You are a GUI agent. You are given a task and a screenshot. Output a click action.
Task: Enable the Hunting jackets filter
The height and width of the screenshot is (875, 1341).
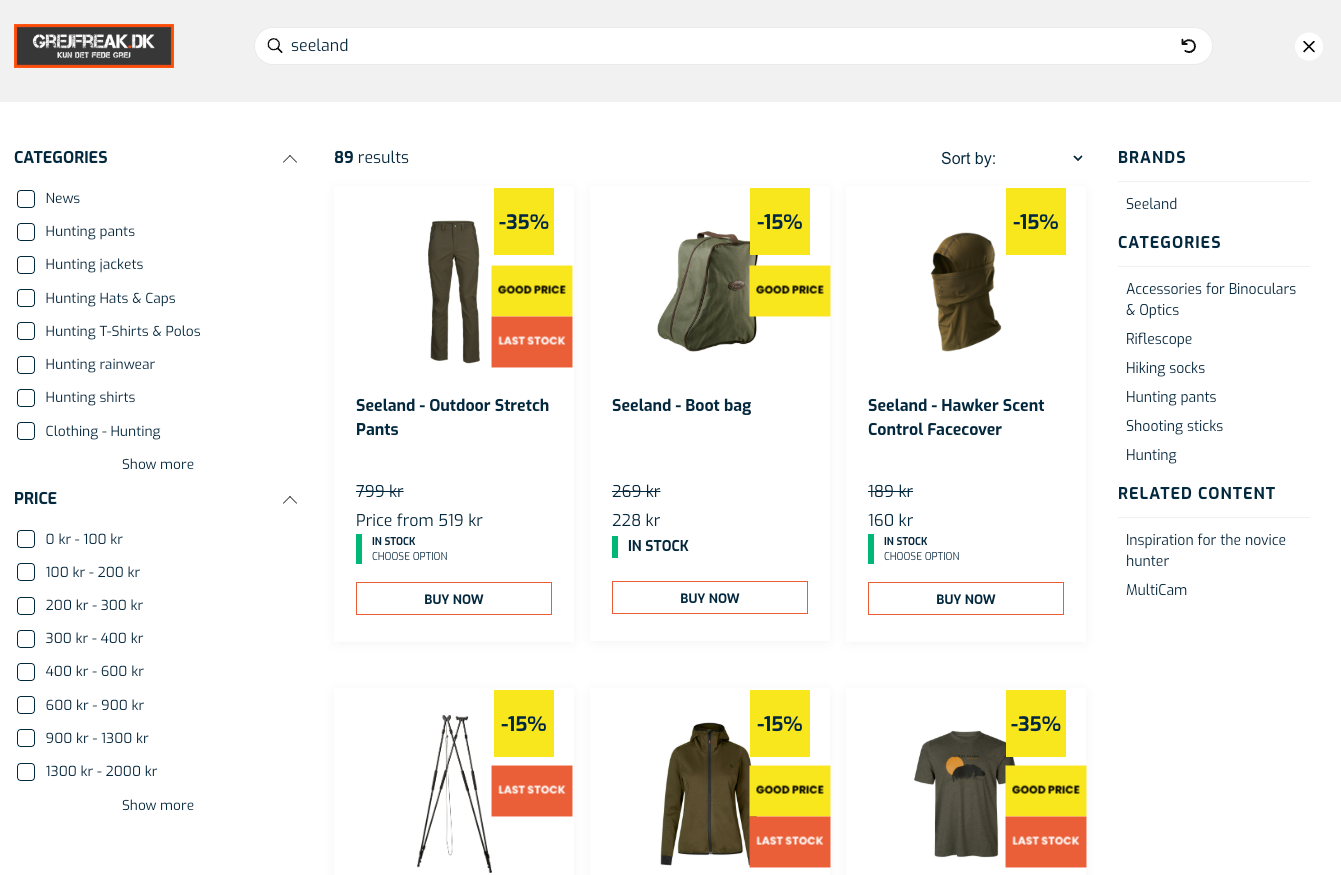point(26,264)
